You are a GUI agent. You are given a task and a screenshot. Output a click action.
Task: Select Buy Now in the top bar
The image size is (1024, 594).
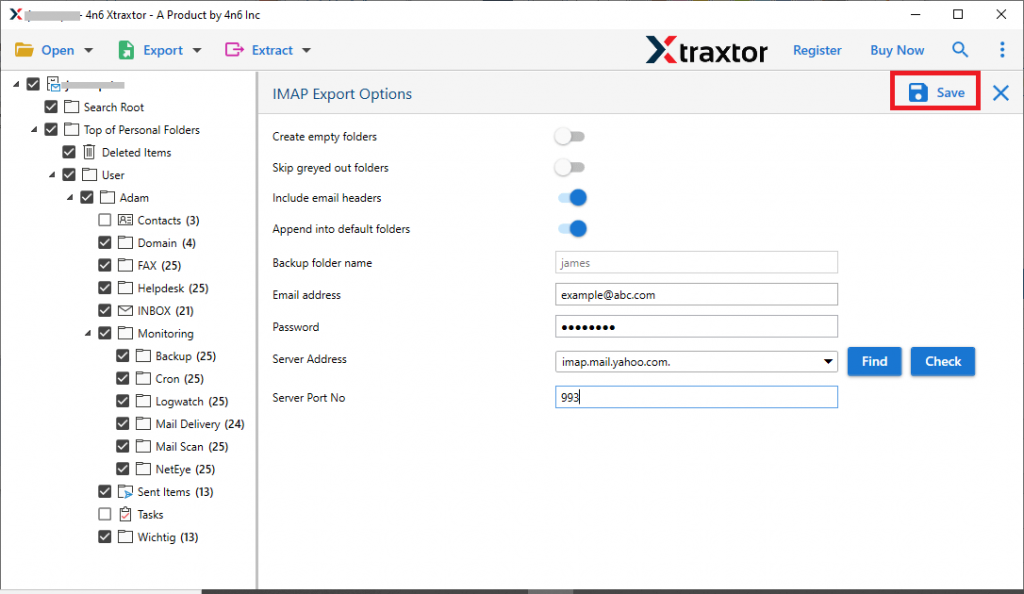pos(896,49)
